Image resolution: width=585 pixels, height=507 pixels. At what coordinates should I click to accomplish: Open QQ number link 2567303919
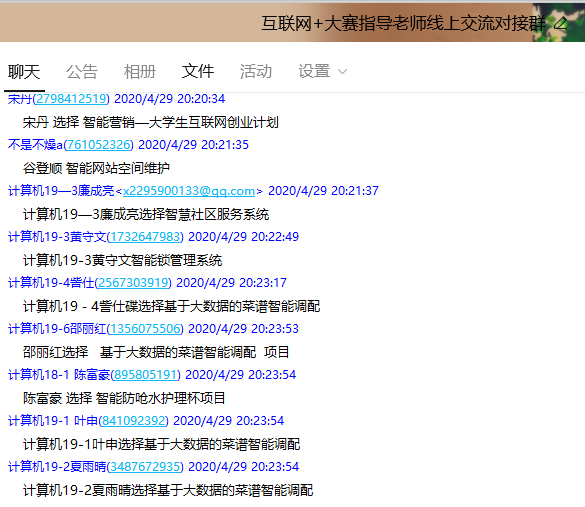(133, 283)
